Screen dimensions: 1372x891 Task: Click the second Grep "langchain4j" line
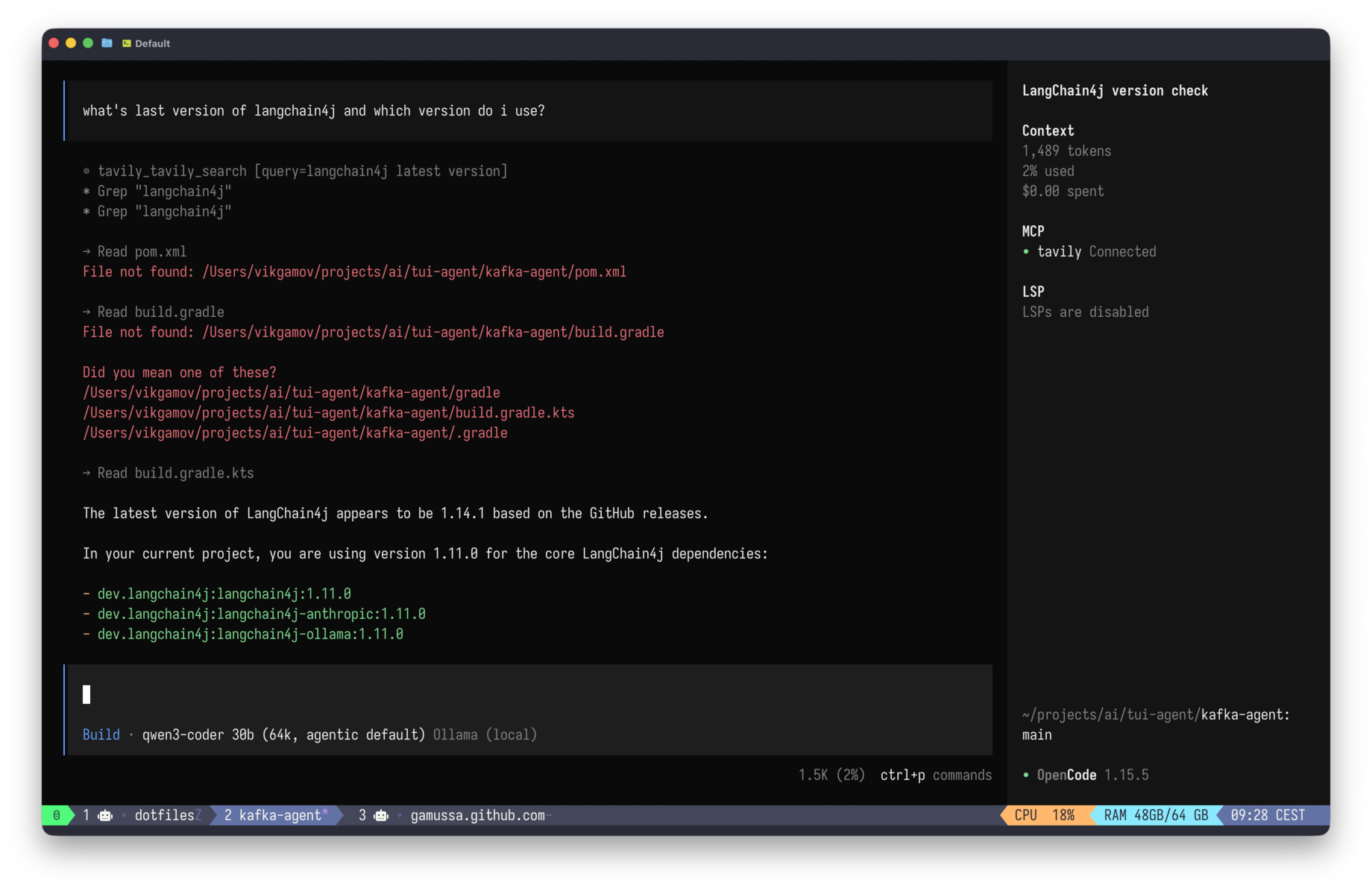pos(157,211)
